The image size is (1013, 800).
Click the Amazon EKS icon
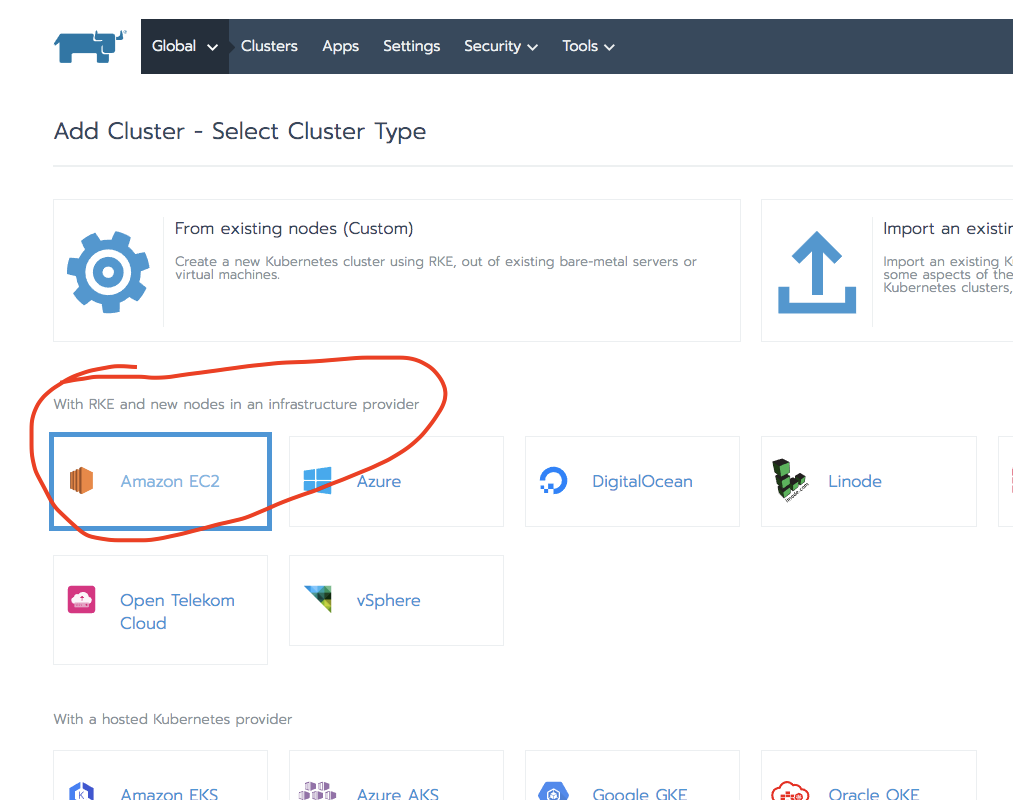tap(81, 791)
